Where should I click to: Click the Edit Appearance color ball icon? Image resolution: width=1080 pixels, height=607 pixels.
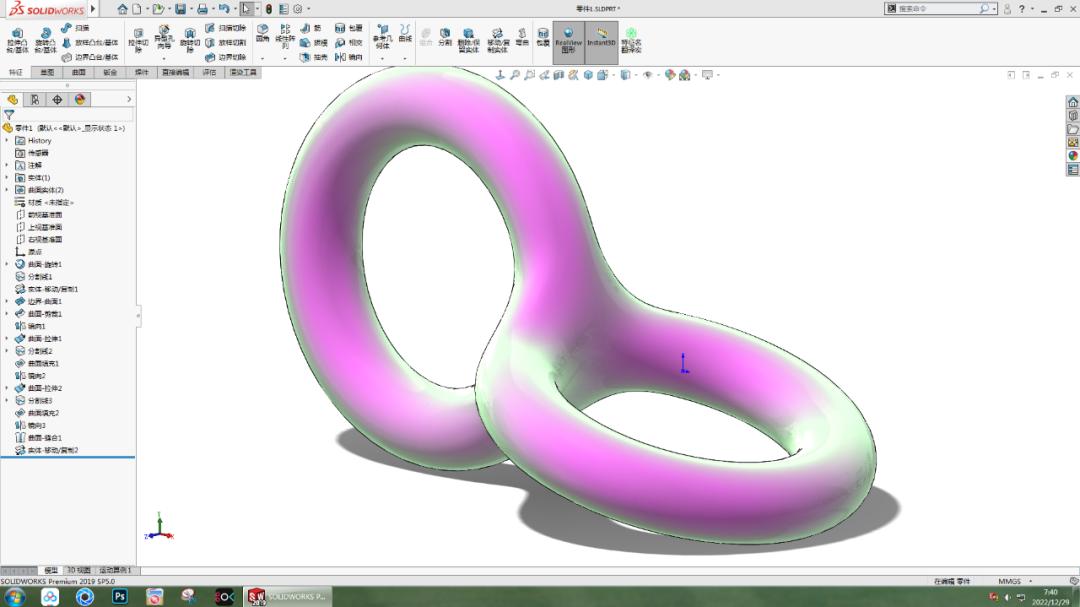tap(670, 74)
